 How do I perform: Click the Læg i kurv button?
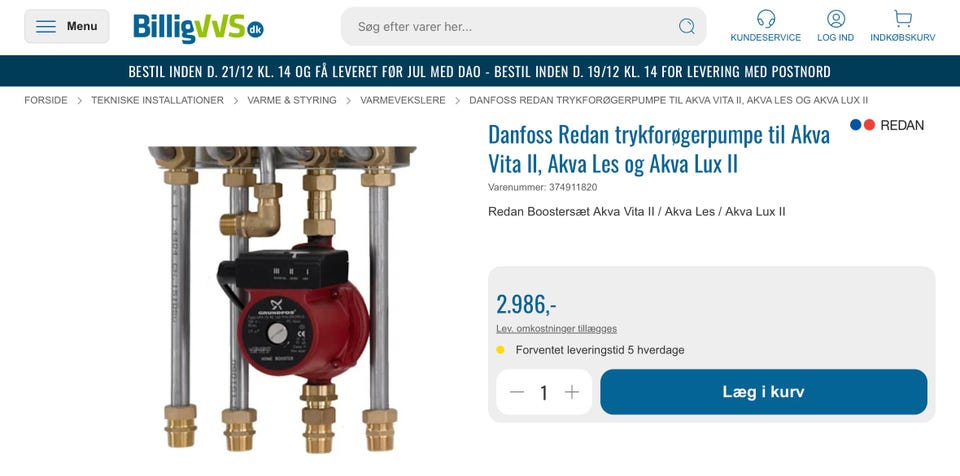pyautogui.click(x=763, y=392)
